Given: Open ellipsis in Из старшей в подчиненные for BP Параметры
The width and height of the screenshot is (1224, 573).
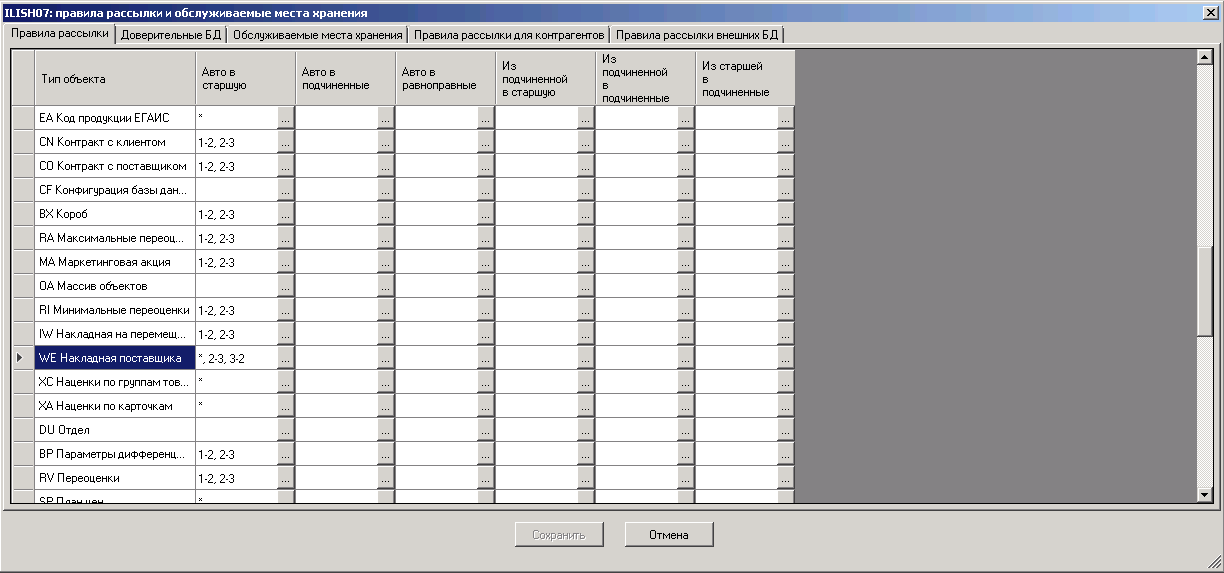Looking at the screenshot, I should point(786,454).
